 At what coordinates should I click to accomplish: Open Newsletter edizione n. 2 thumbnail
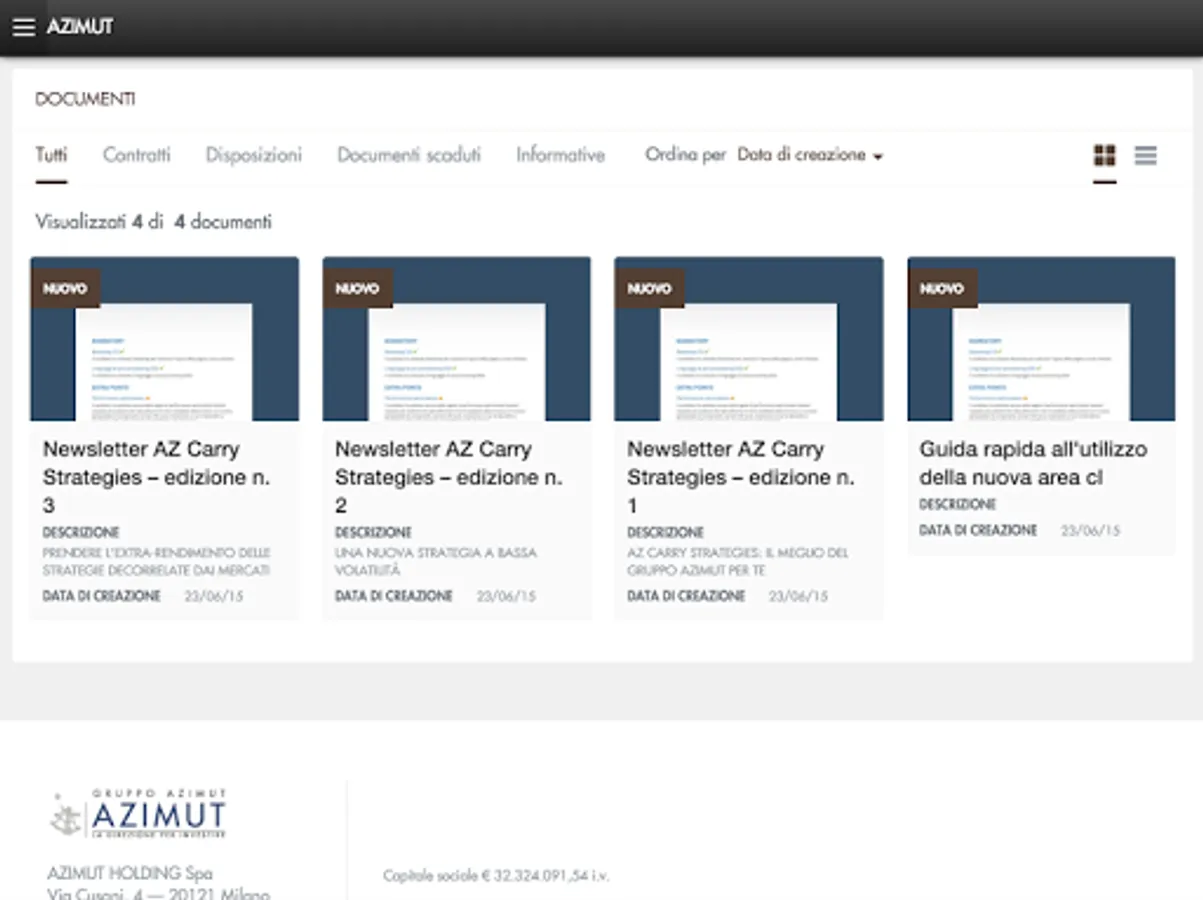(x=456, y=339)
